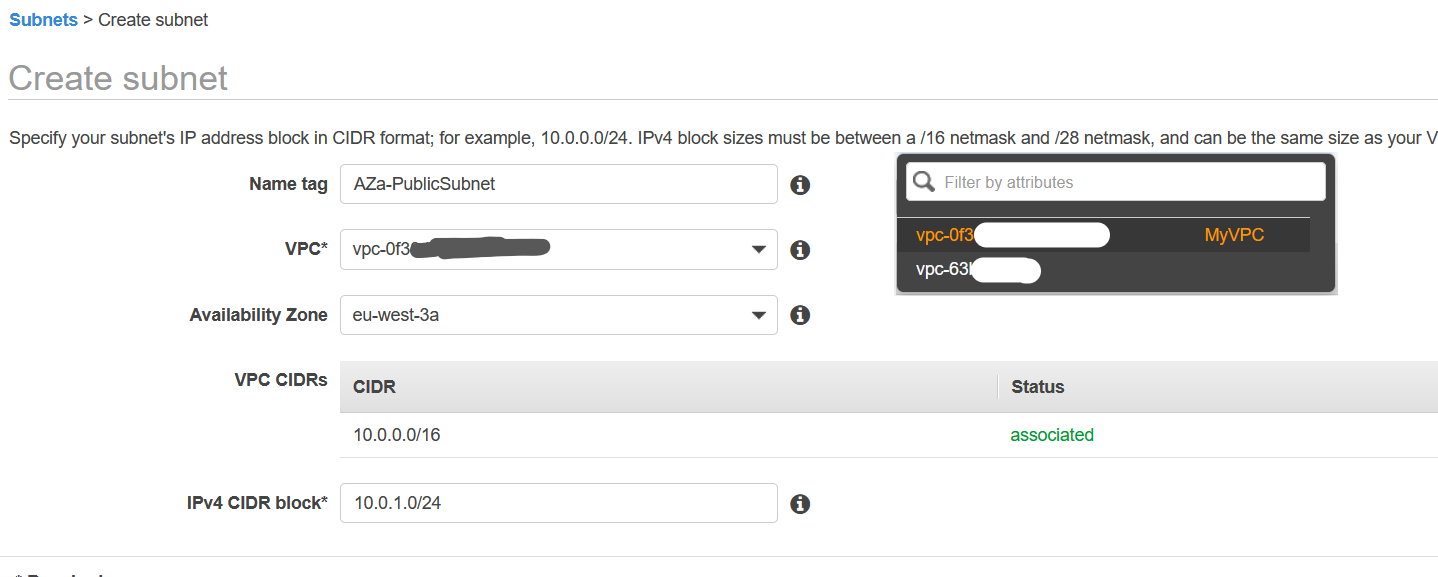The image size is (1438, 577).
Task: Click the VPC field info icon
Action: tap(799, 250)
